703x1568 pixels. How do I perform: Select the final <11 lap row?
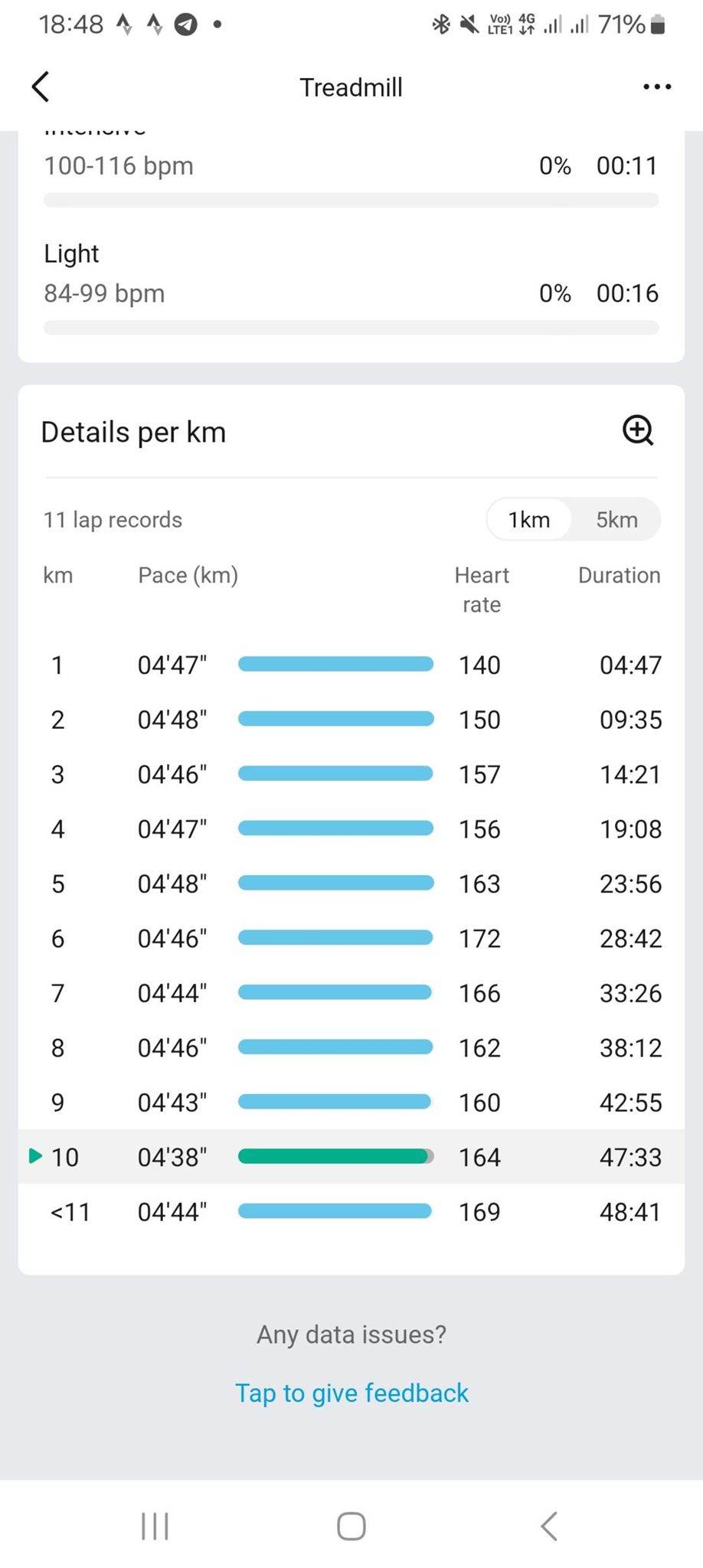click(x=351, y=1212)
